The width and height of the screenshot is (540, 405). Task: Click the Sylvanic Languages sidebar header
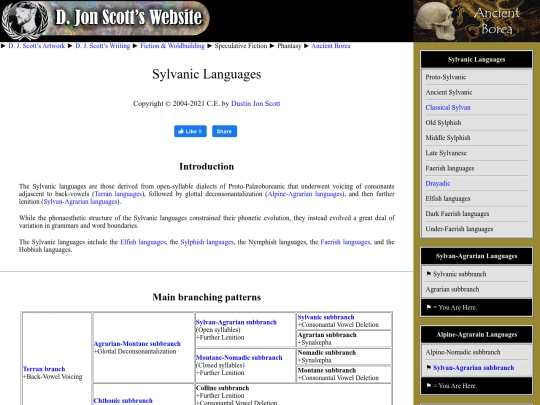click(477, 59)
